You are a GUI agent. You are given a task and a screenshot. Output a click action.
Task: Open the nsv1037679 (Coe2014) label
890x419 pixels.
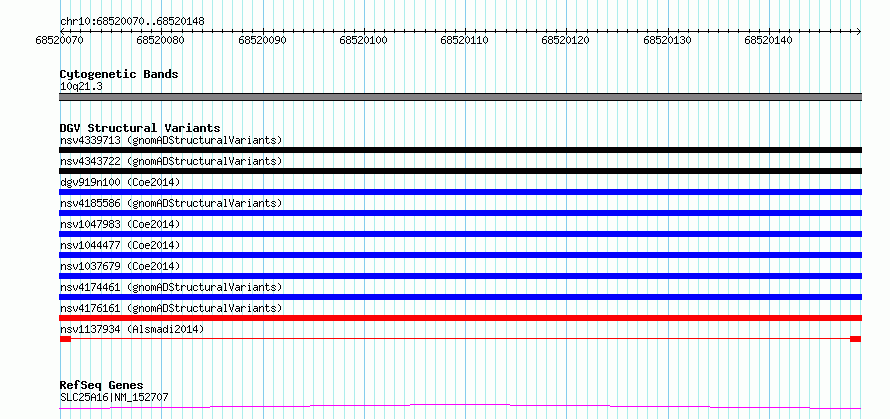pos(120,266)
